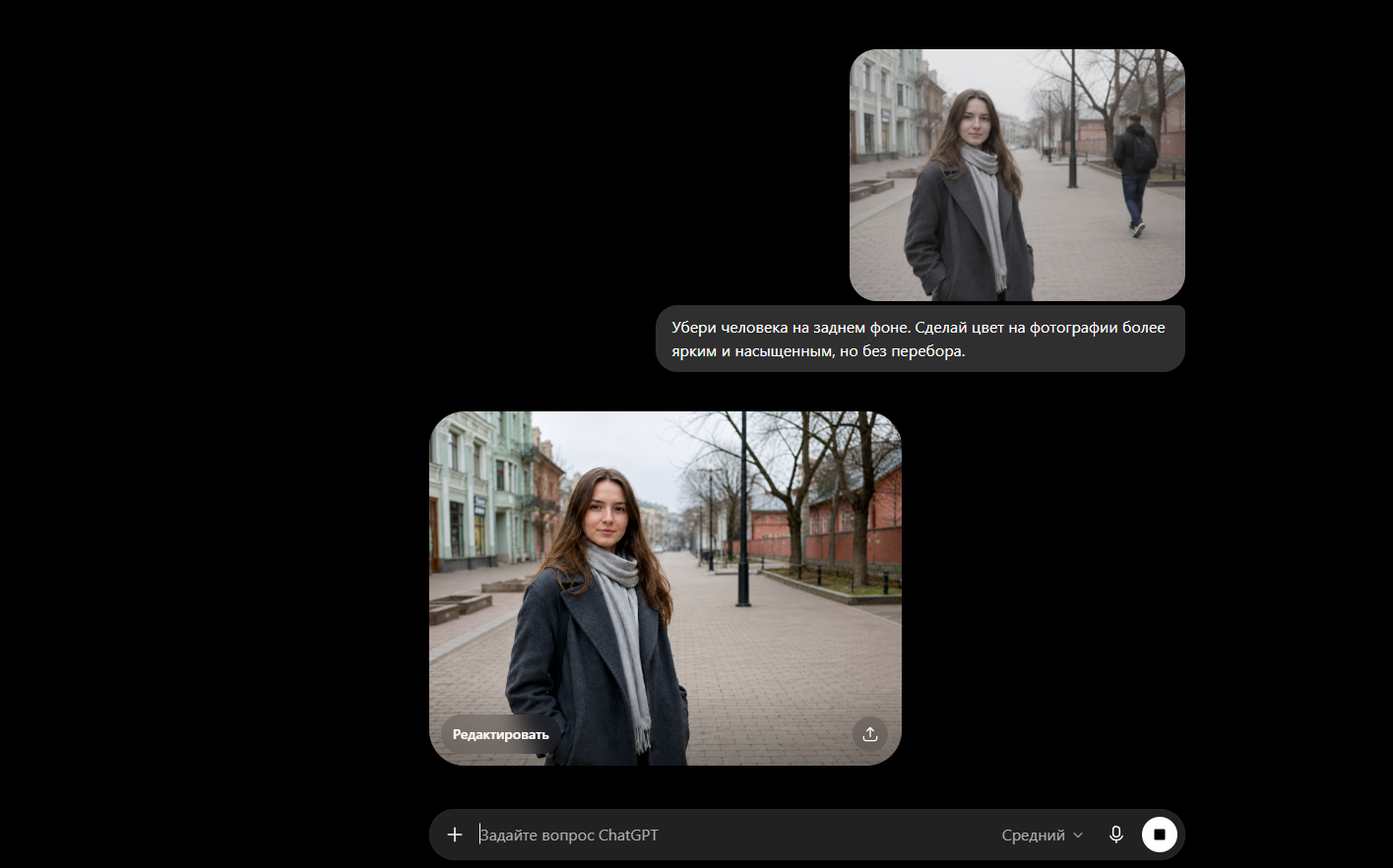Click the share icon on generated image
1393x868 pixels.
point(870,734)
